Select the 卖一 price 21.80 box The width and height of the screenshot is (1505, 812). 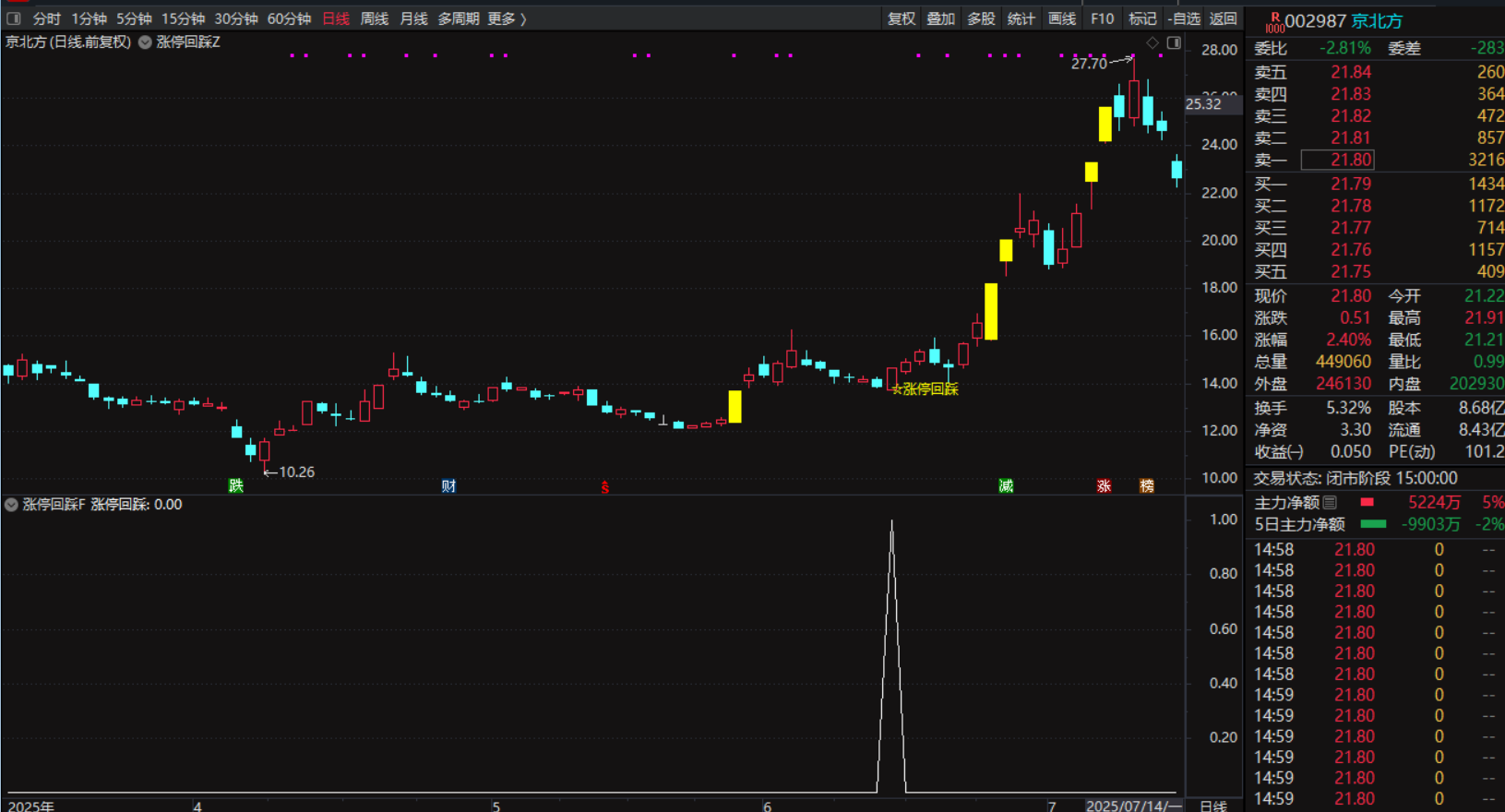pos(1337,160)
